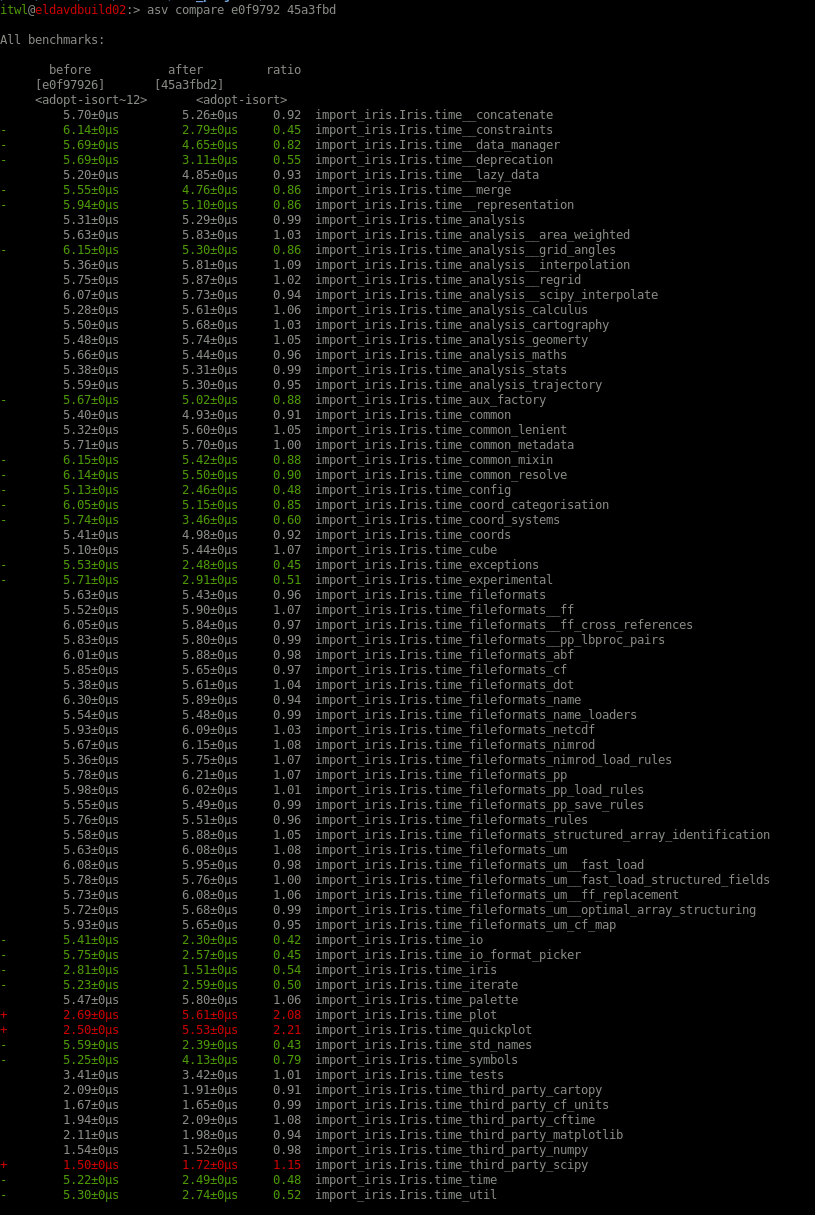Click the 'before' column header

[x=70, y=70]
